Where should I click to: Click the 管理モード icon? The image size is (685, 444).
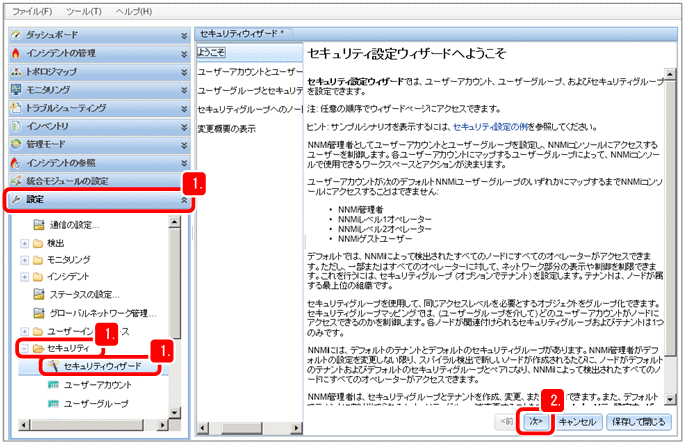[x=16, y=144]
